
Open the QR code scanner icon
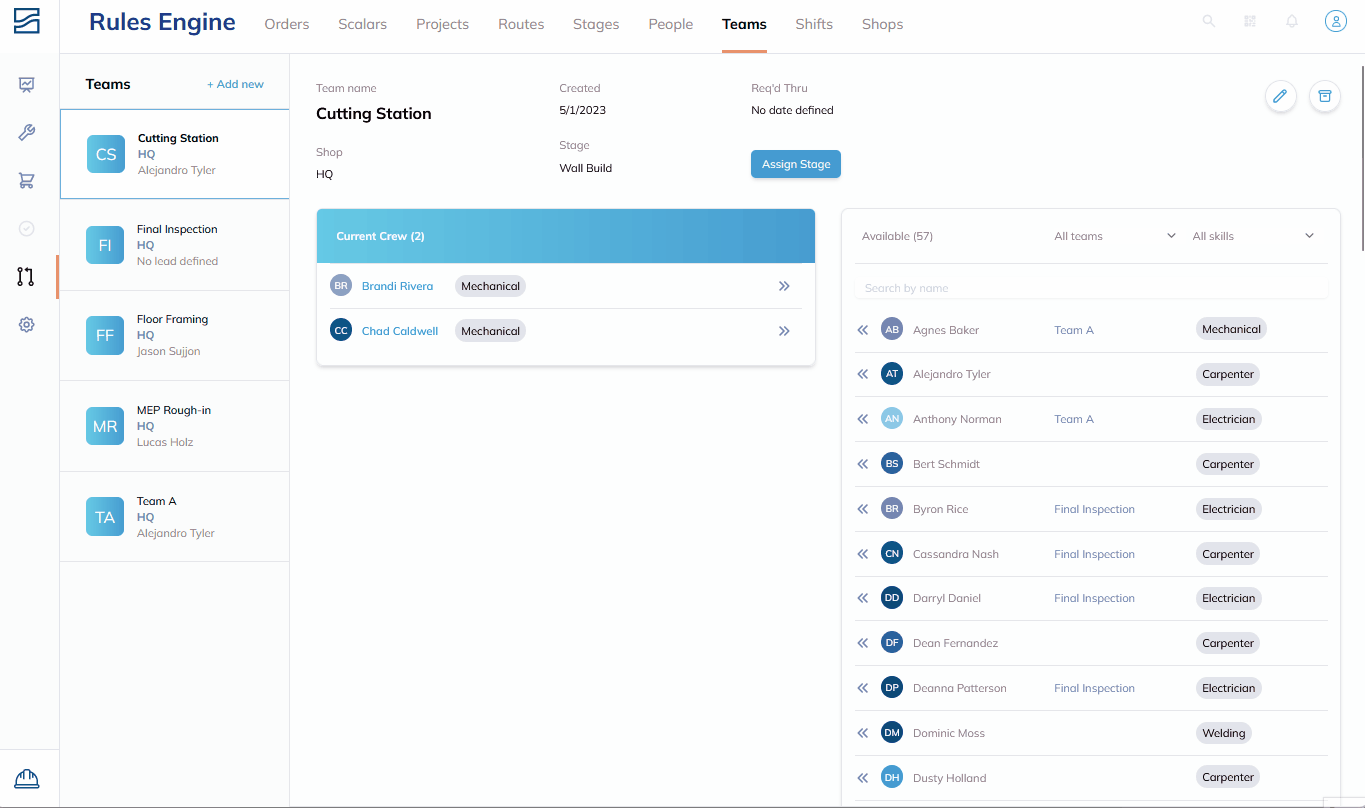1250,21
